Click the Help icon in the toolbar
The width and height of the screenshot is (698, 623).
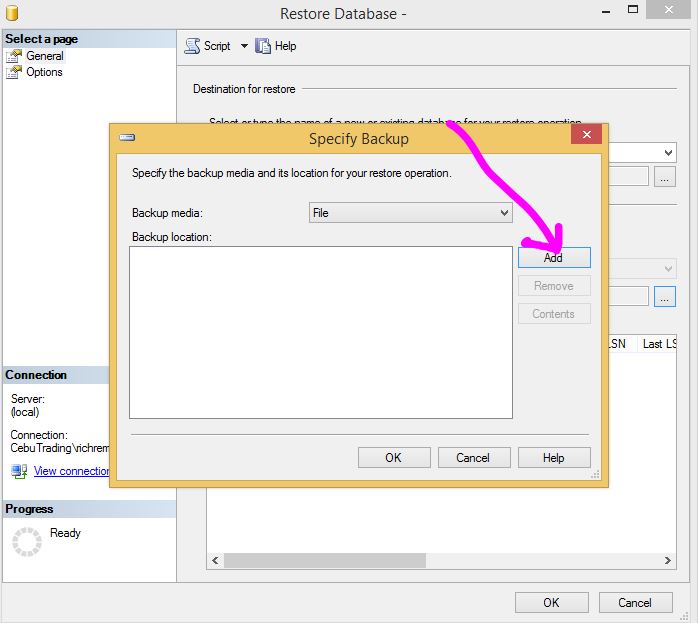point(264,46)
